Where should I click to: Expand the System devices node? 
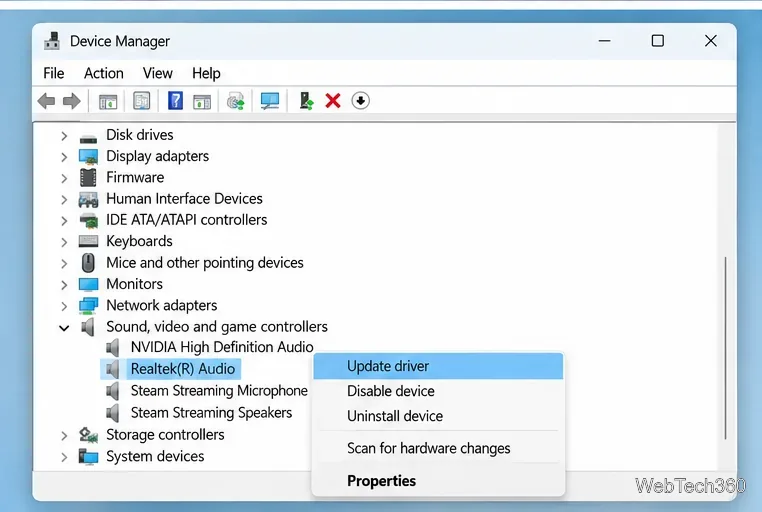[x=64, y=457]
